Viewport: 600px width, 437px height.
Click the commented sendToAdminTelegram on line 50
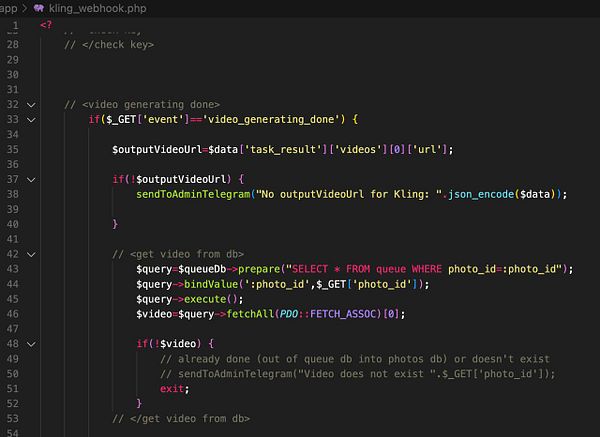(x=357, y=373)
